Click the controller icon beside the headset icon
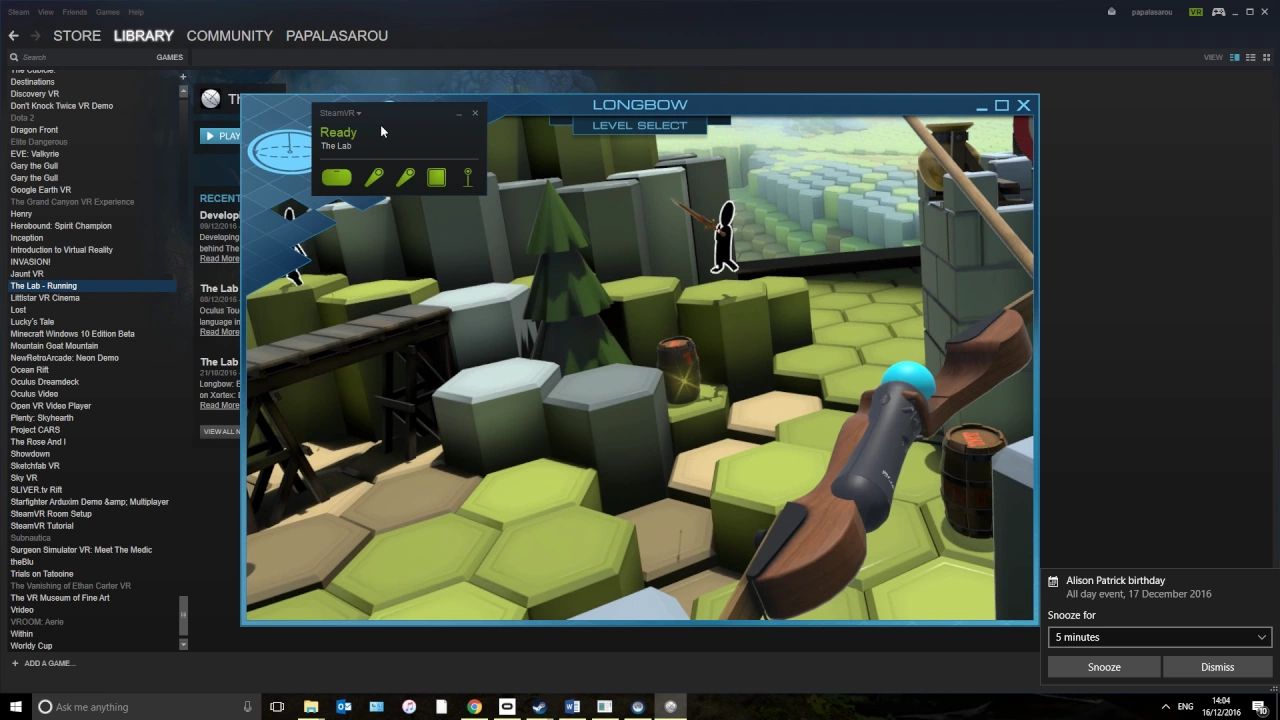 pos(373,177)
